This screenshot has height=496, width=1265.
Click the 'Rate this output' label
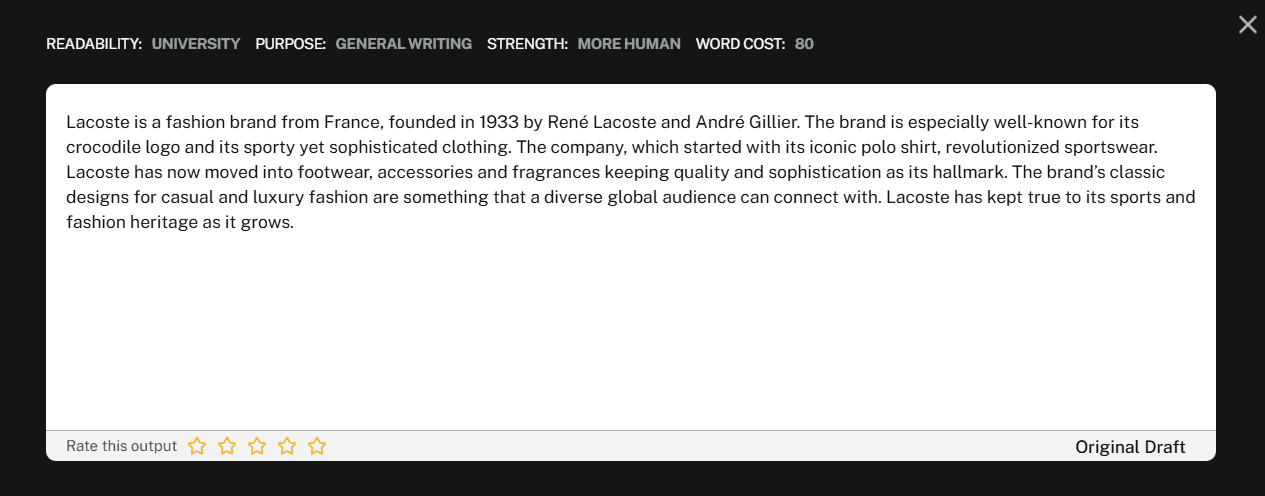point(121,446)
